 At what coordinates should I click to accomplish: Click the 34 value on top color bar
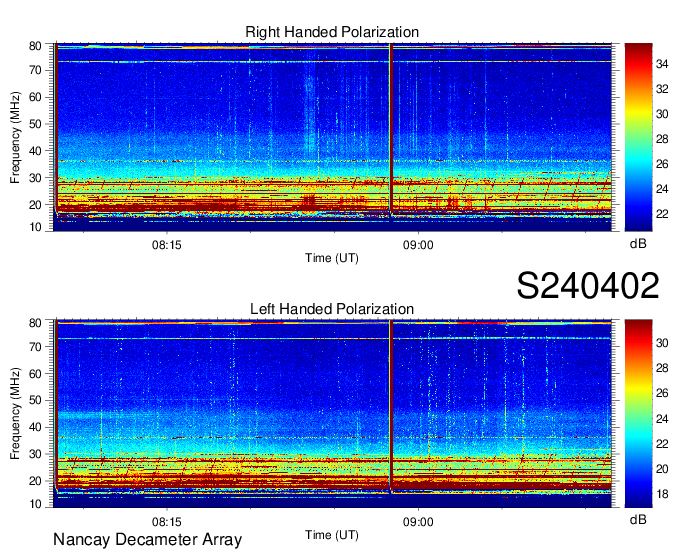point(662,64)
